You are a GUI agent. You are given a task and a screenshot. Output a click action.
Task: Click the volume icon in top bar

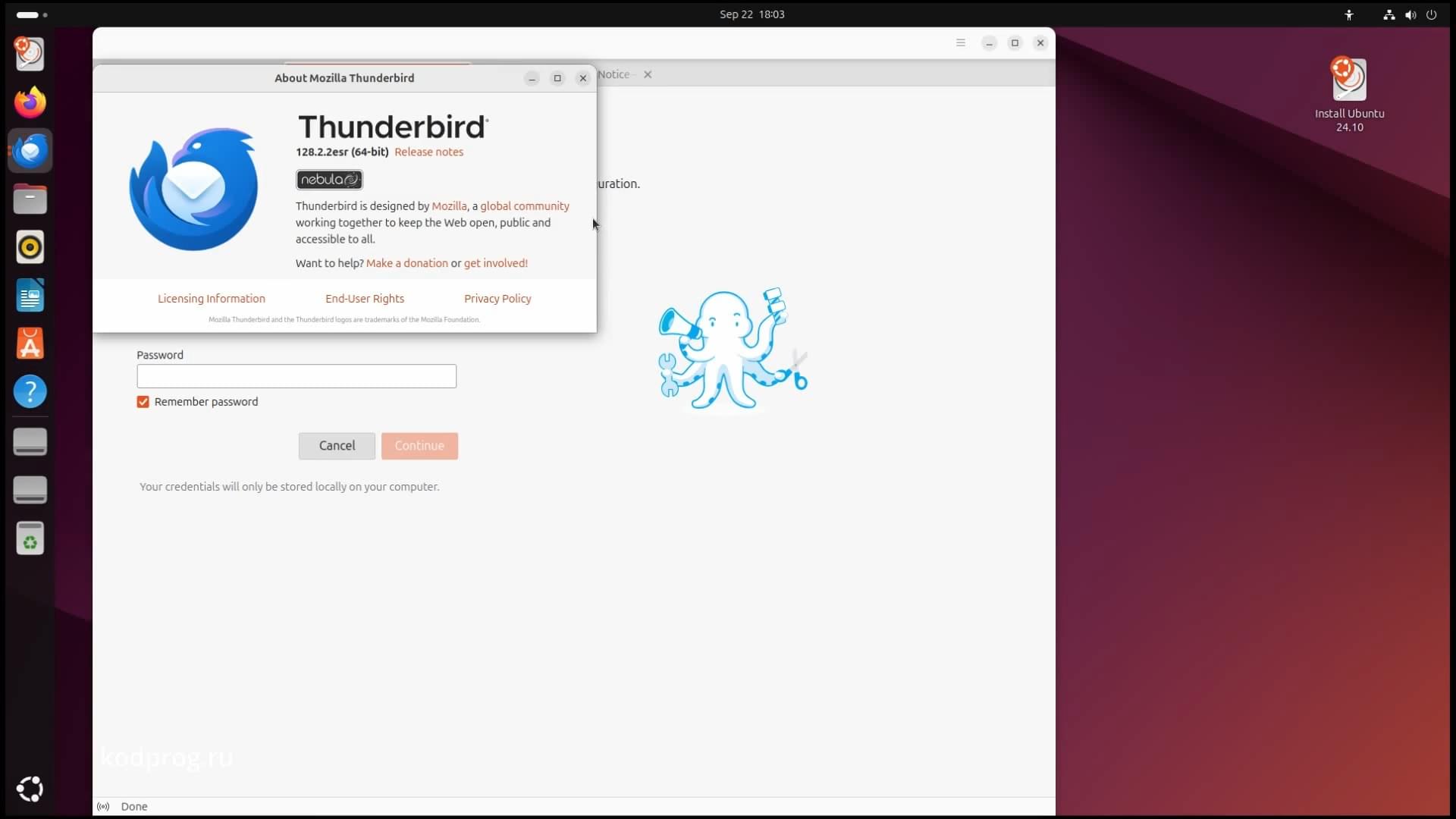pos(1410,14)
